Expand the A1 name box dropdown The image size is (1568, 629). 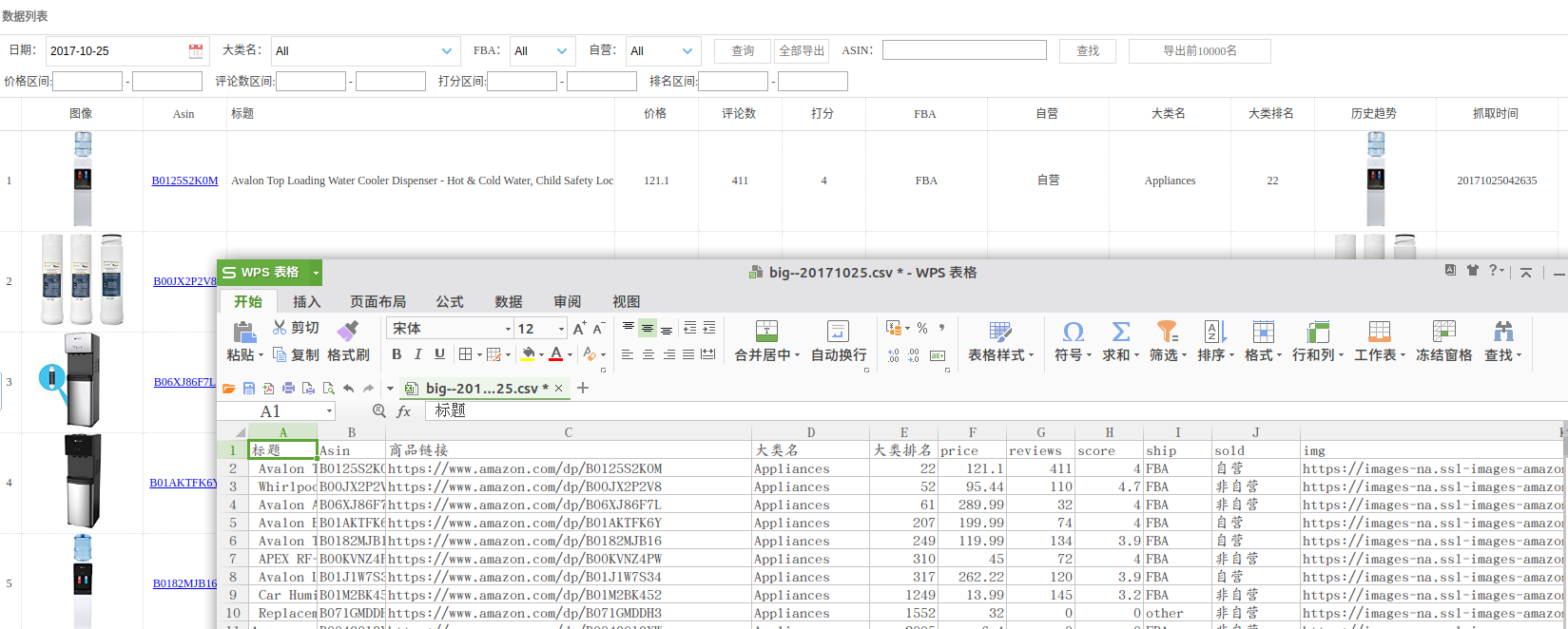coord(330,411)
